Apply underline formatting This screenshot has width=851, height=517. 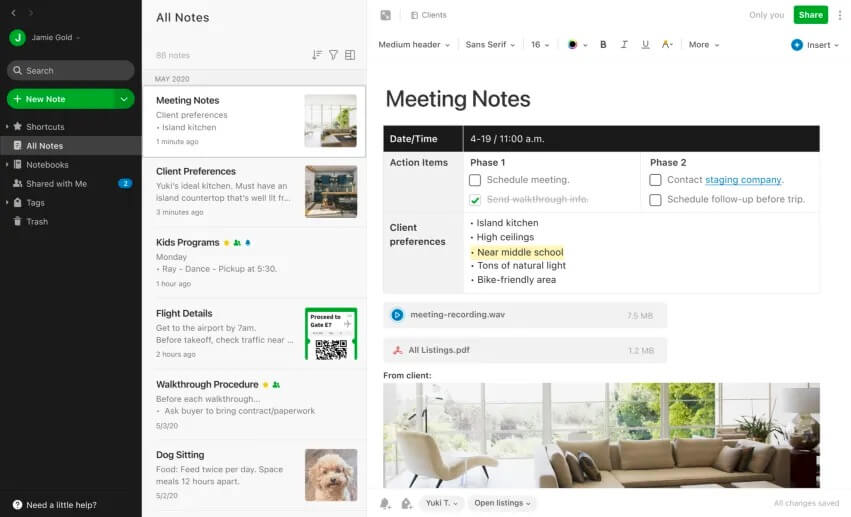(645, 45)
